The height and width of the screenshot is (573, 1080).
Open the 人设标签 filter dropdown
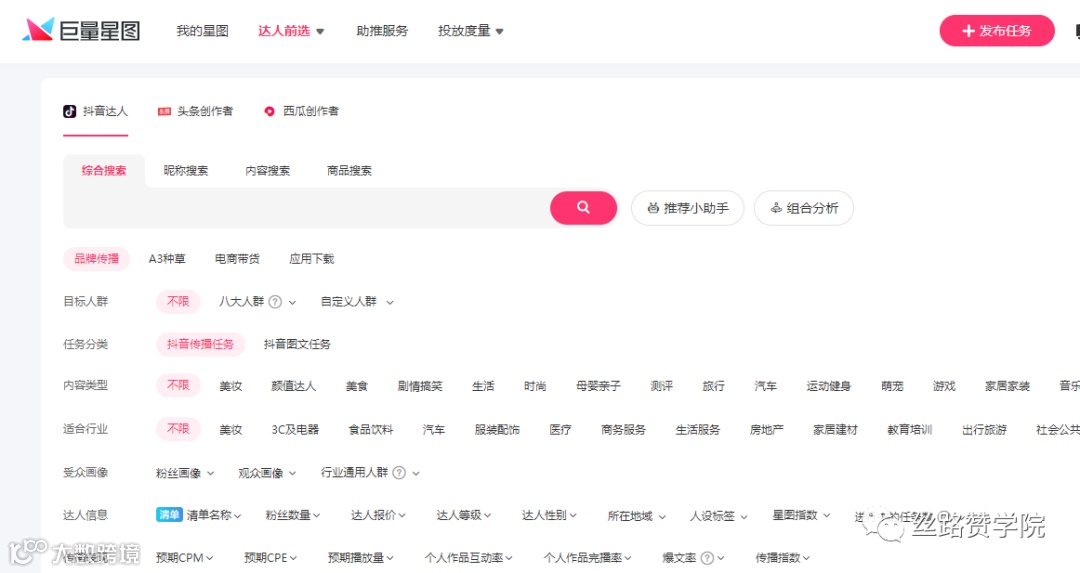[x=718, y=516]
